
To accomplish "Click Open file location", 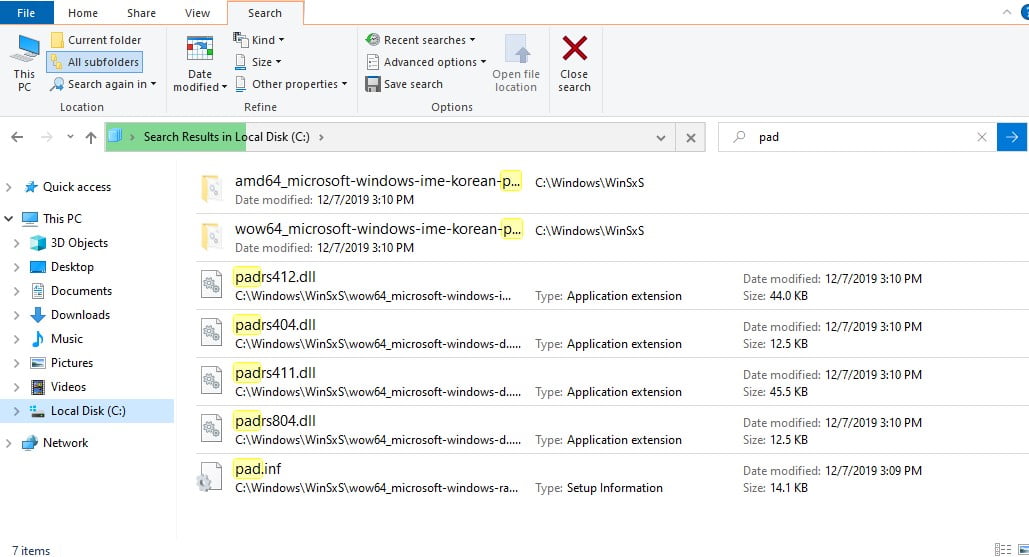I will (x=516, y=63).
